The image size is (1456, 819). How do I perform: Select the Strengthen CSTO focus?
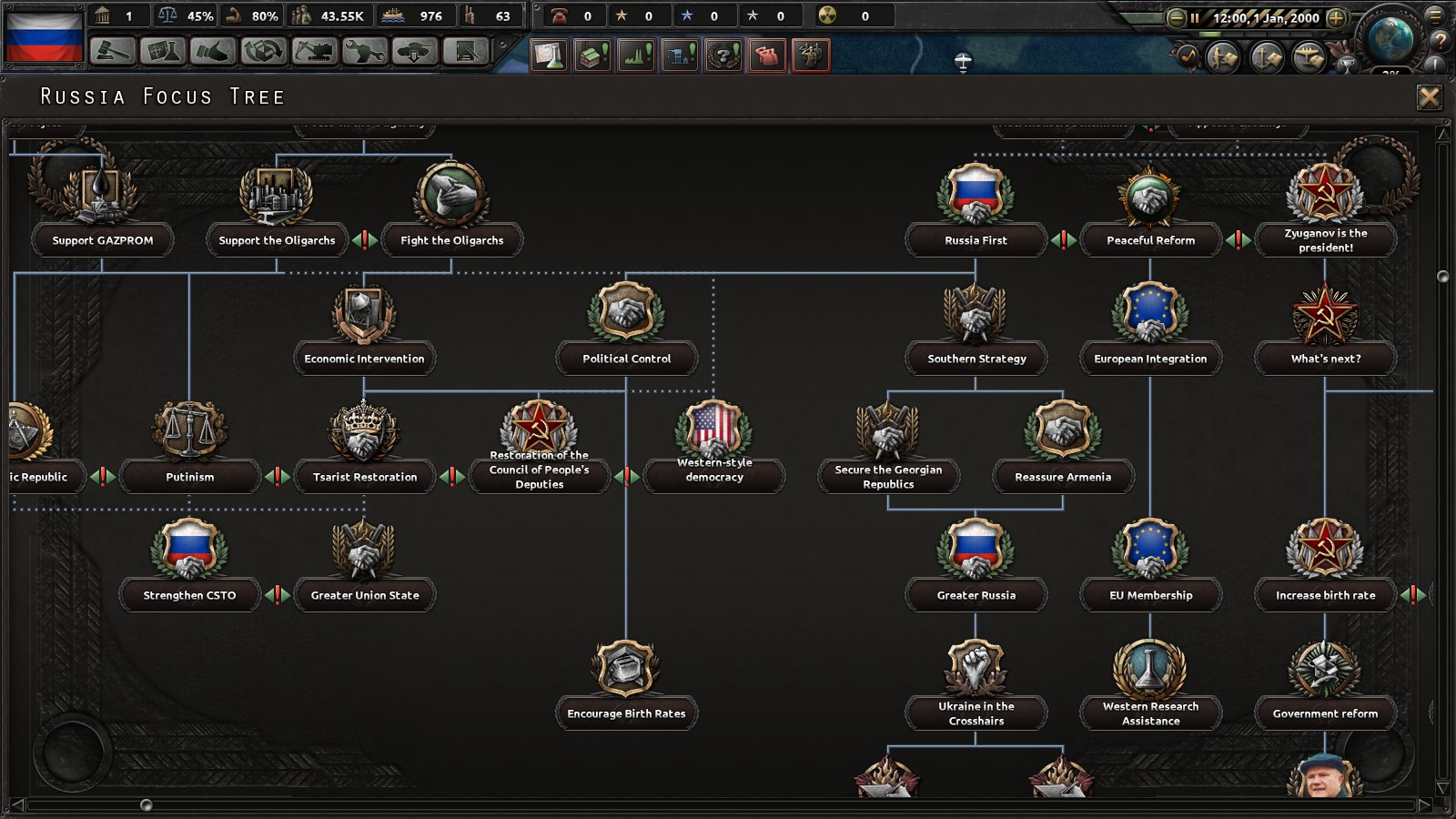pyautogui.click(x=189, y=595)
